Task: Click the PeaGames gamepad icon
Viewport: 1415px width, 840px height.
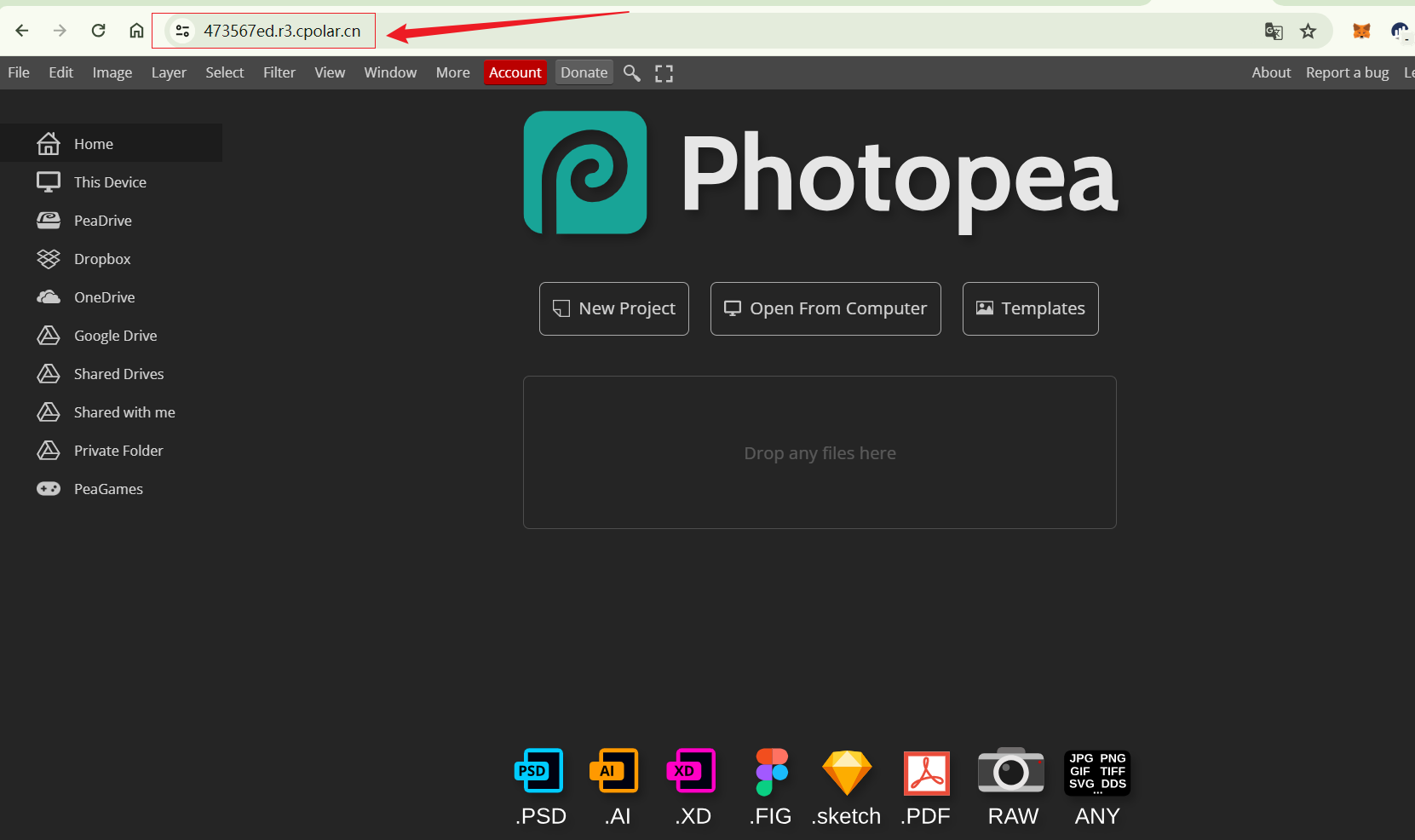Action: click(49, 489)
